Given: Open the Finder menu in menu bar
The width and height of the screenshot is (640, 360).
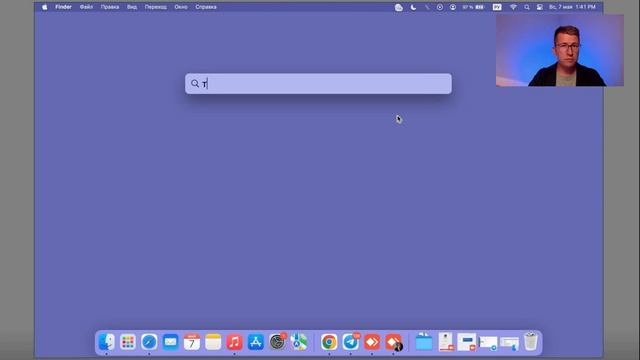Looking at the screenshot, I should pyautogui.click(x=63, y=7).
